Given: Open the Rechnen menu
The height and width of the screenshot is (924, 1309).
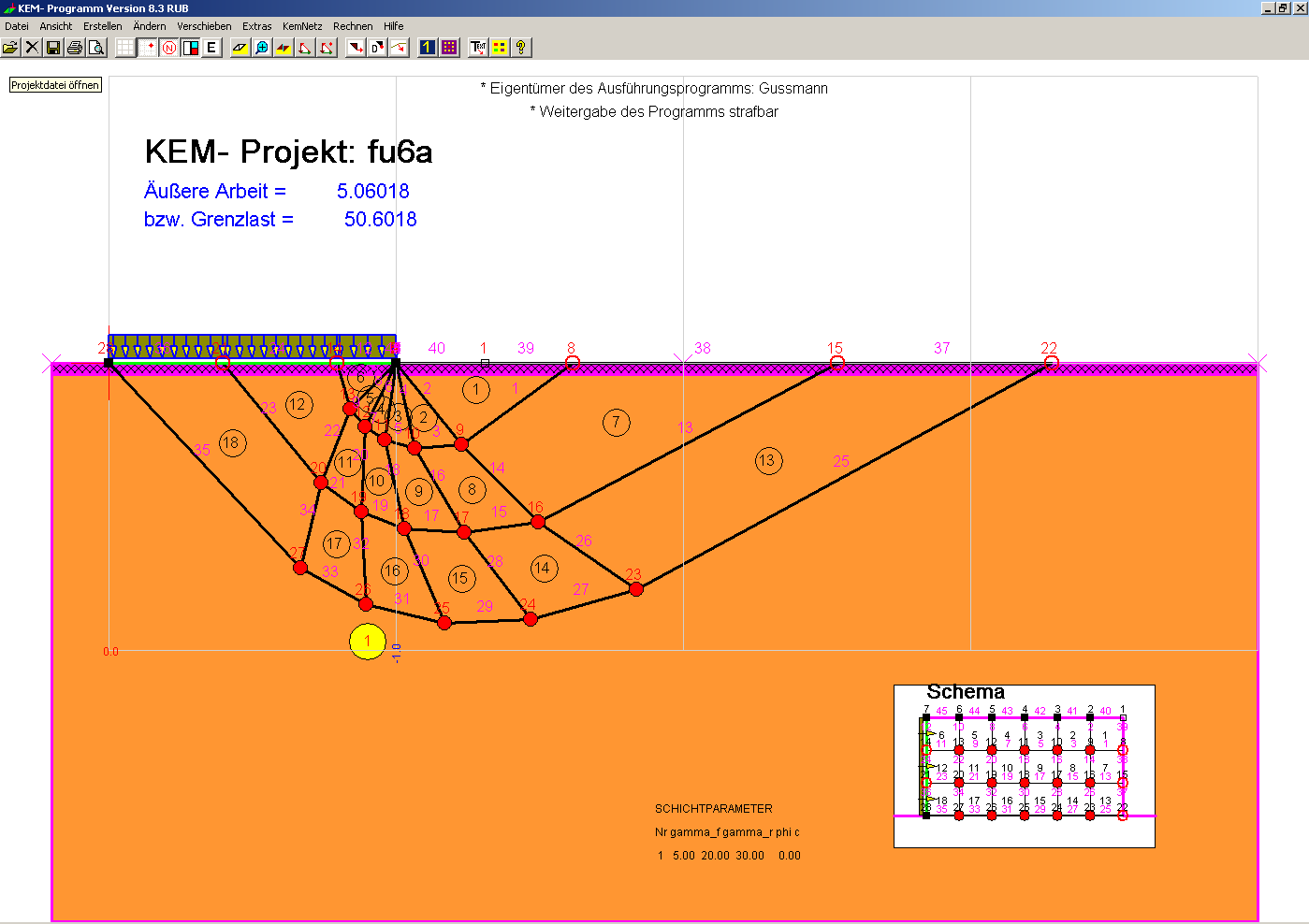Looking at the screenshot, I should 353,26.
